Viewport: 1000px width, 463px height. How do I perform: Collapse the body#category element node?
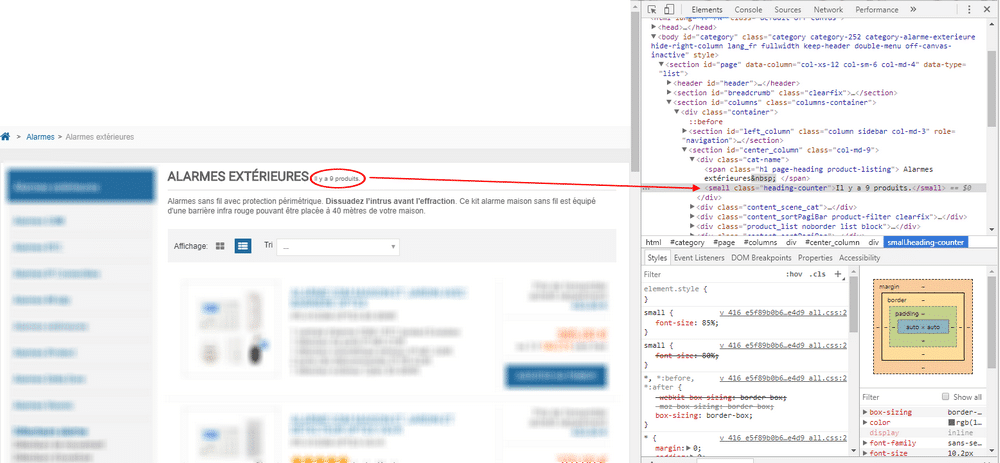(653, 37)
